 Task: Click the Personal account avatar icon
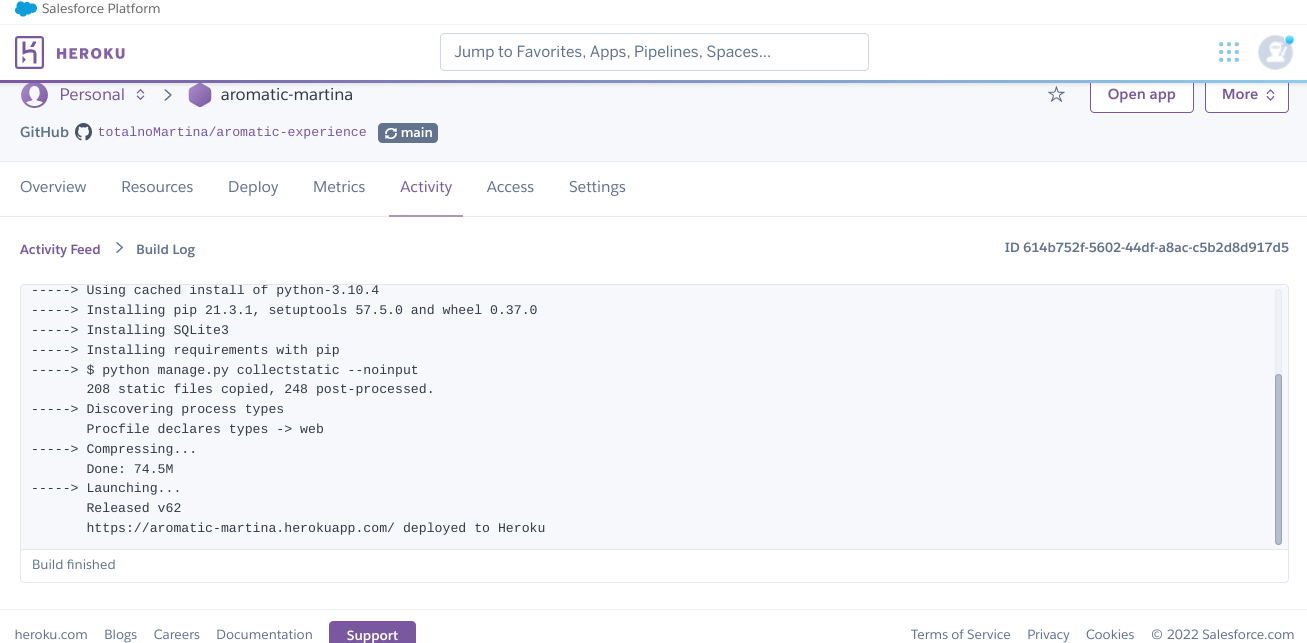pos(35,95)
